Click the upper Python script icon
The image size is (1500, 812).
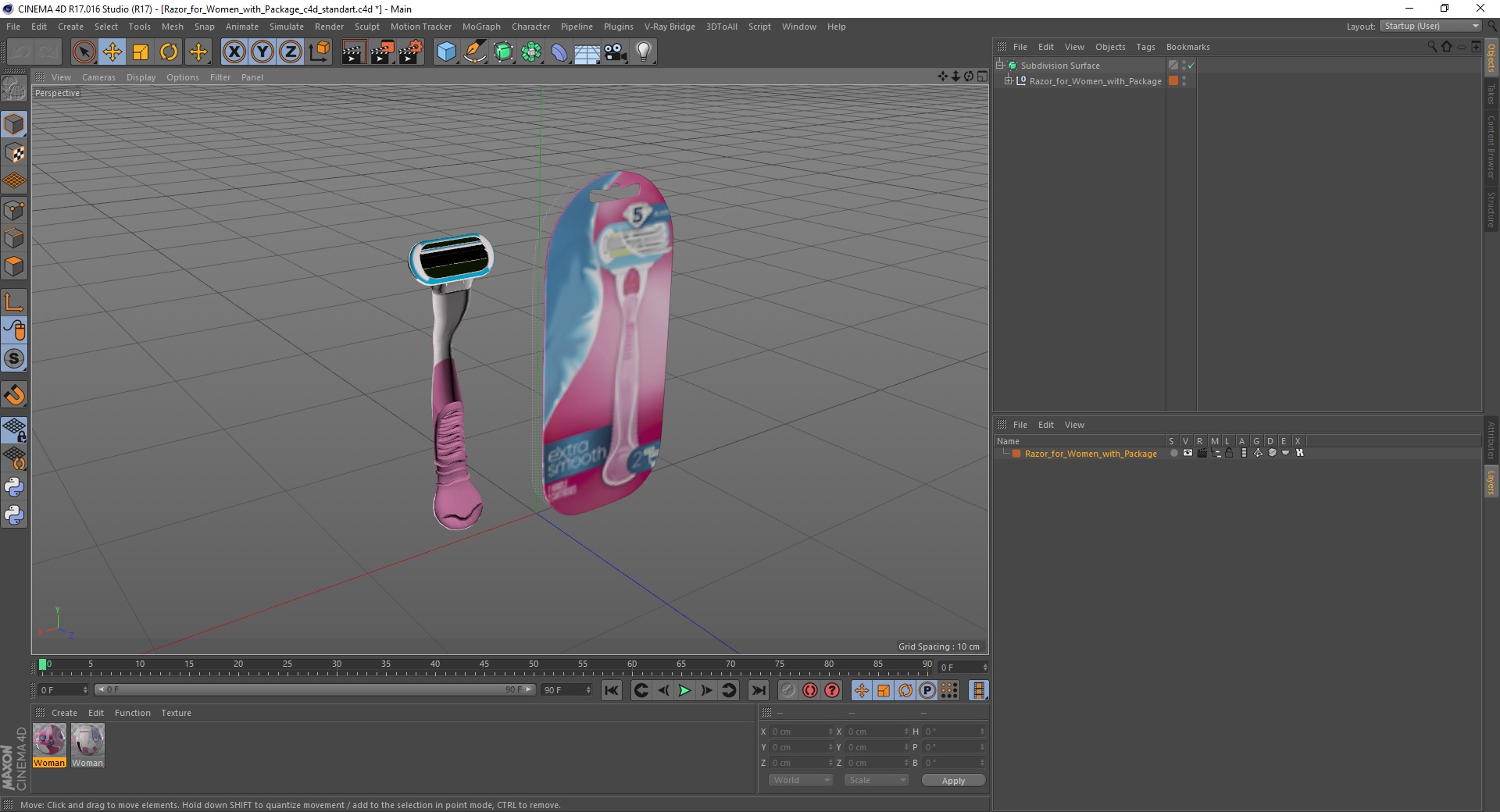14,487
